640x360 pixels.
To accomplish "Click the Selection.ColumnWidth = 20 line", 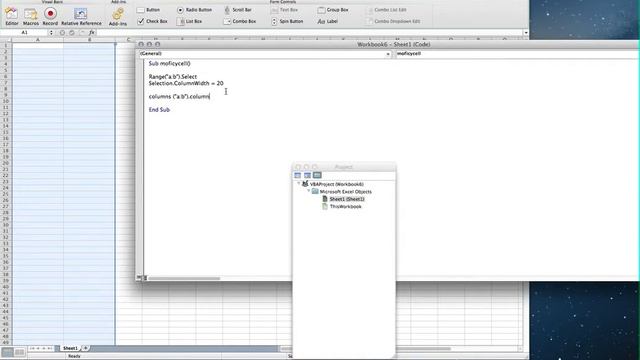I will [186, 83].
